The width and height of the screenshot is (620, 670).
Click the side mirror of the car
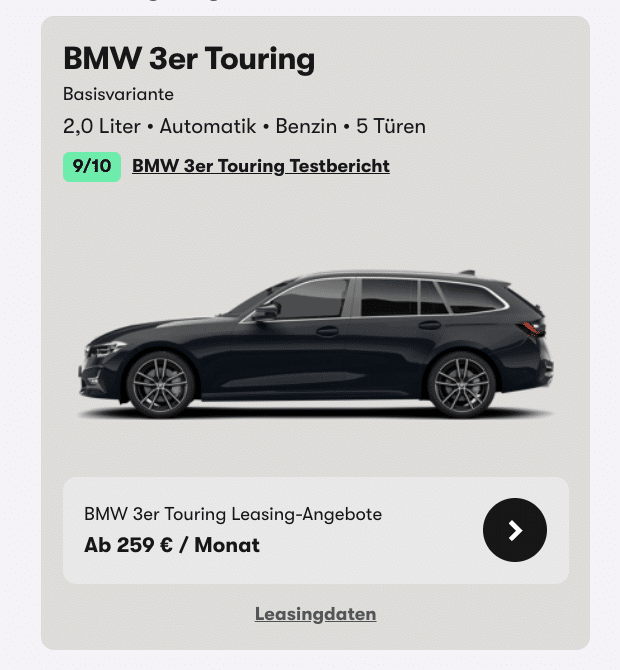tap(266, 311)
